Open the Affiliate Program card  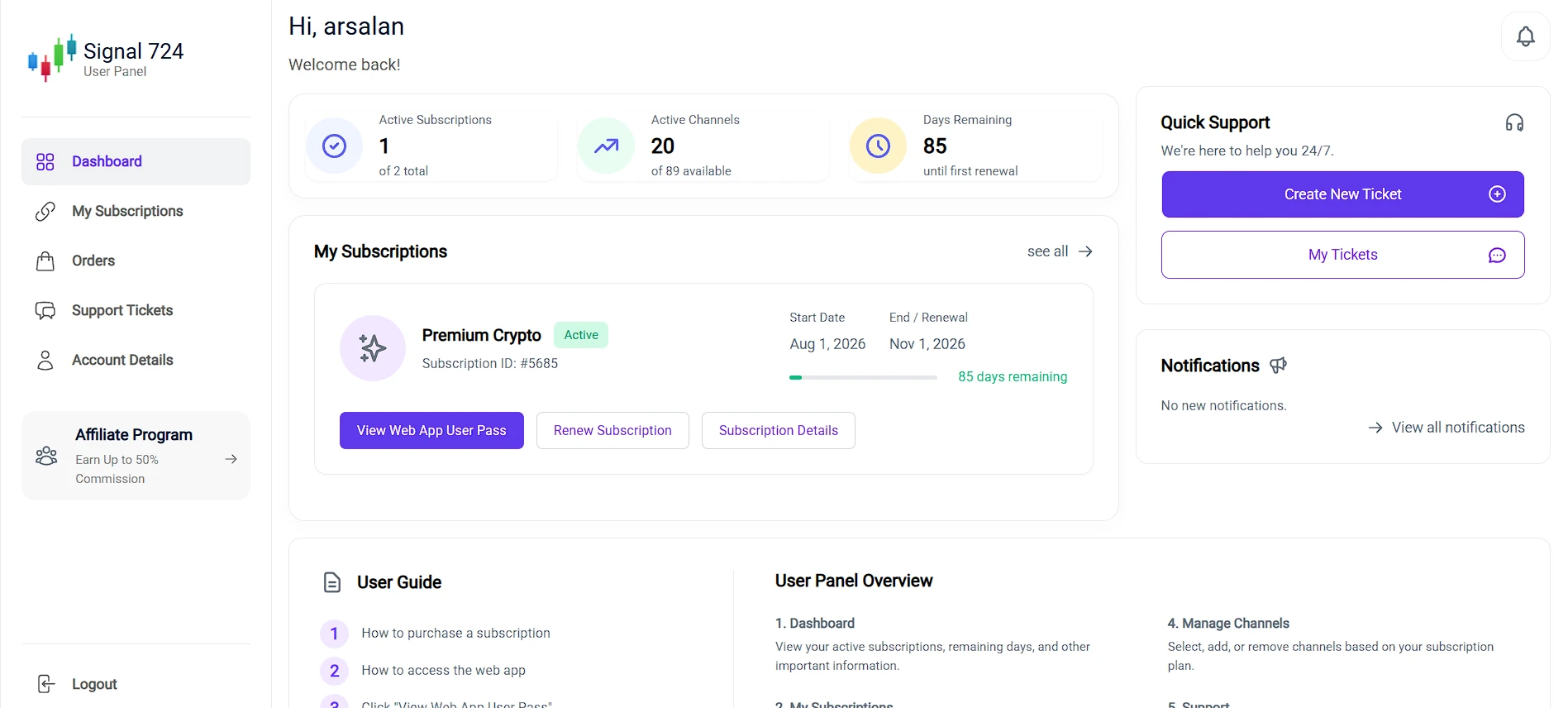click(136, 456)
